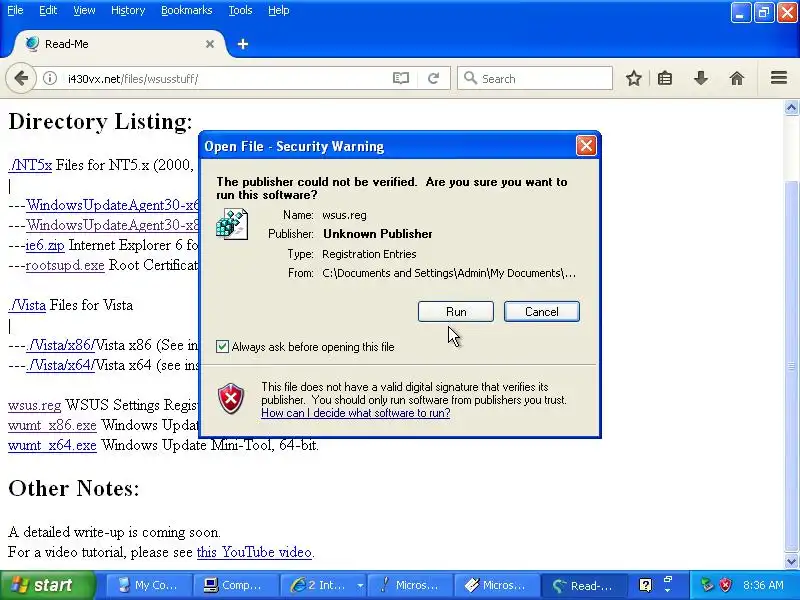Go to Firefox Home page

pos(737,79)
